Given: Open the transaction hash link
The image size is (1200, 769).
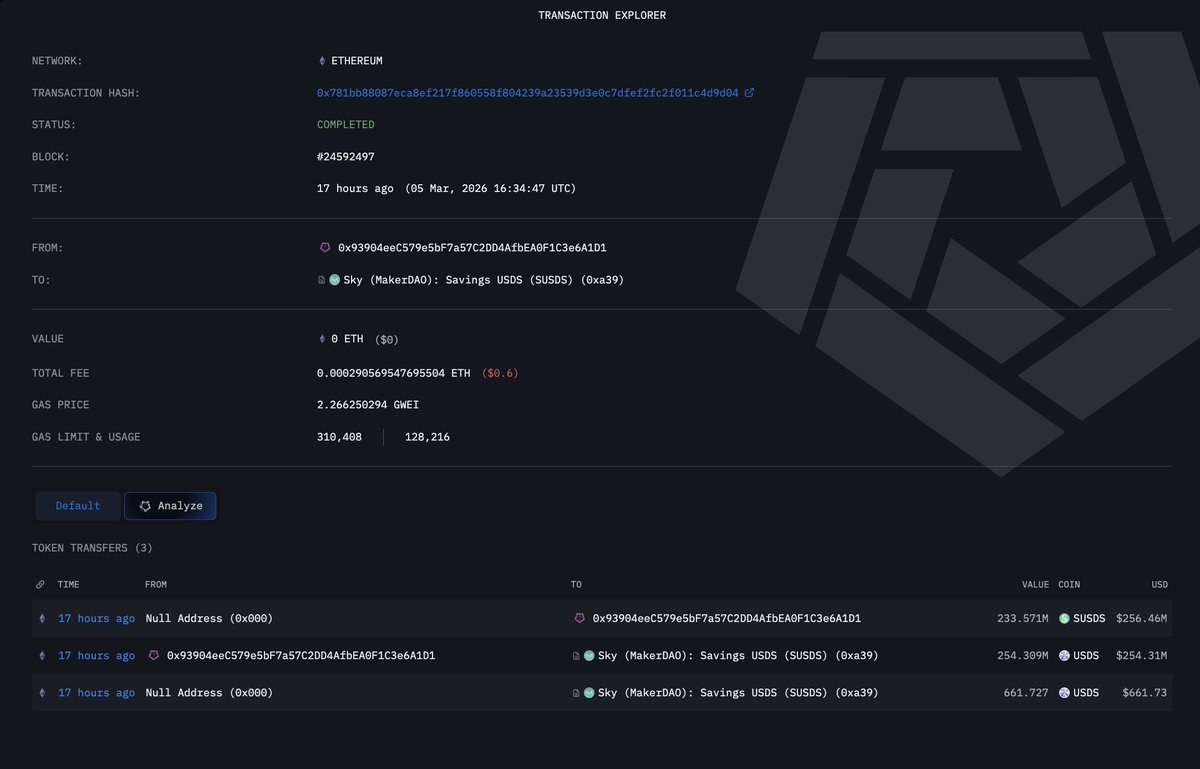Looking at the screenshot, I should click(530, 92).
